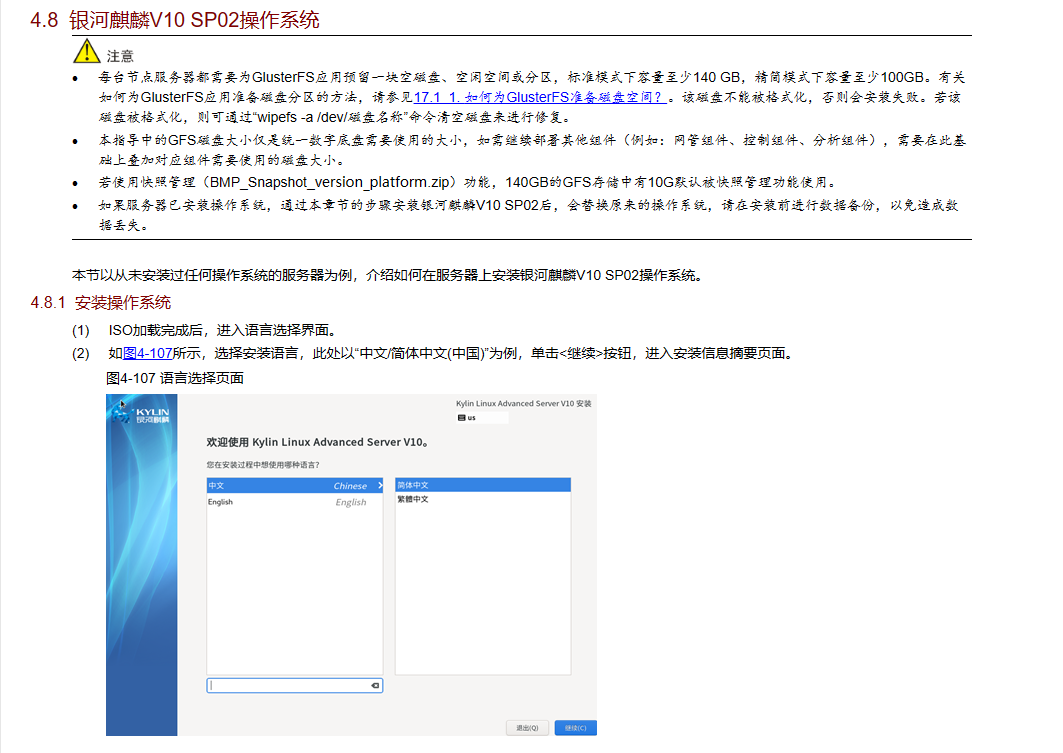Click the 退出(Q) quit button
Image resolution: width=1063 pixels, height=753 pixels.
click(527, 727)
